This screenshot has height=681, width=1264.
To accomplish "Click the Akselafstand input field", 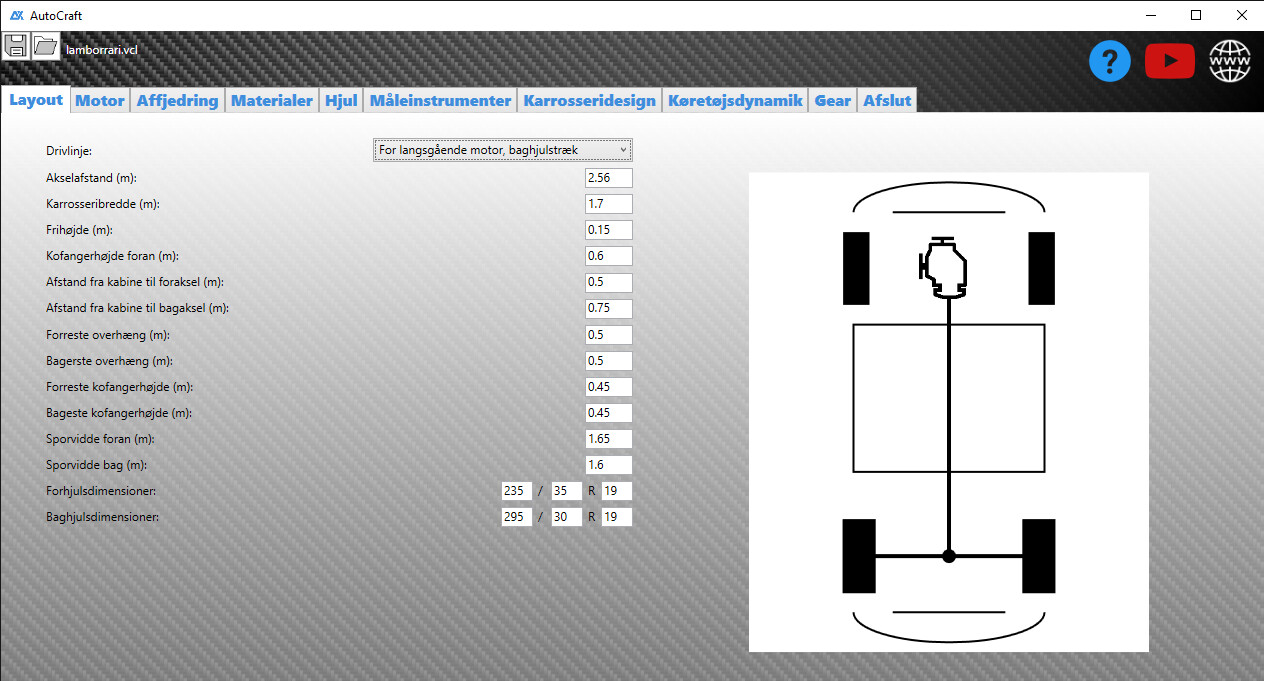I will (x=608, y=178).
